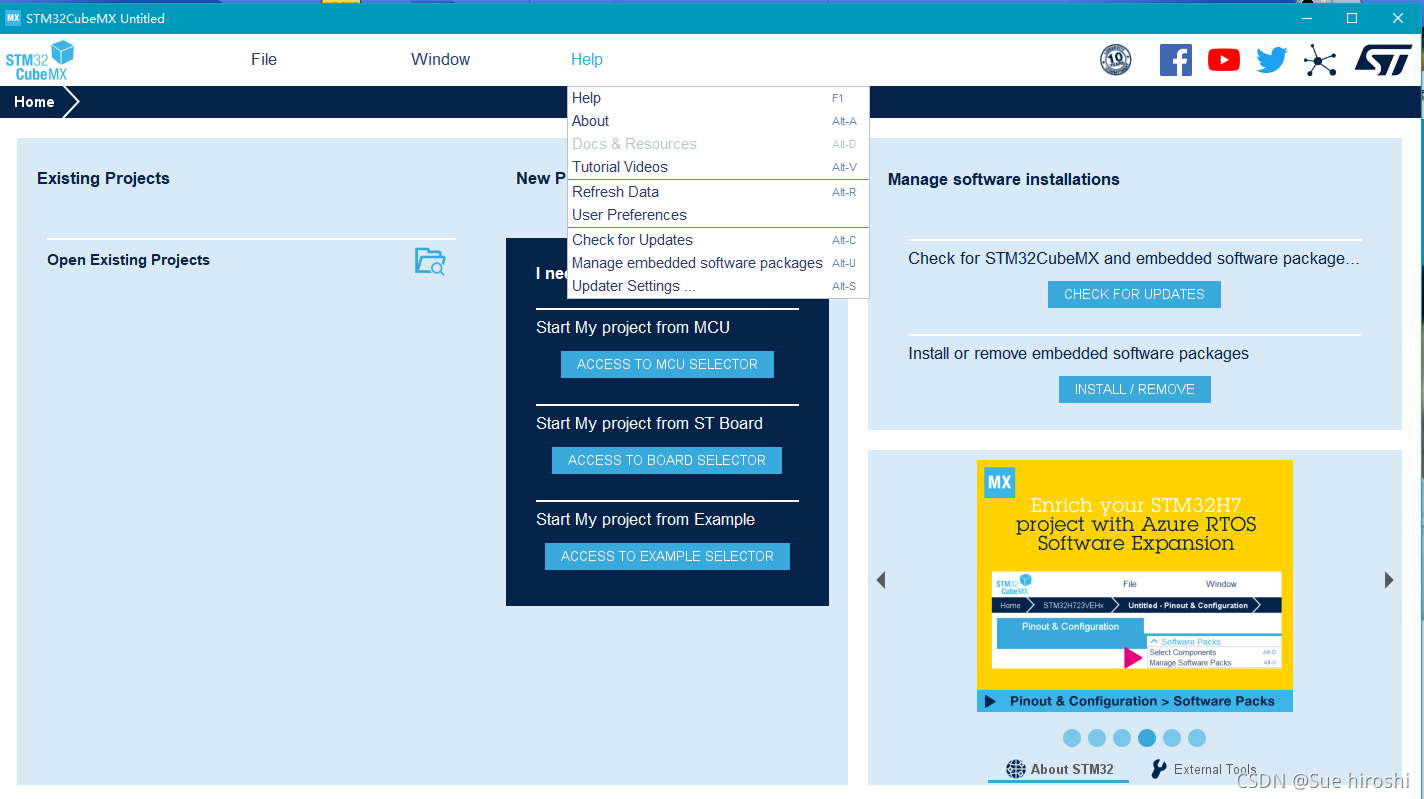Select Refresh Data menu entry
The image size is (1424, 799).
coord(718,192)
